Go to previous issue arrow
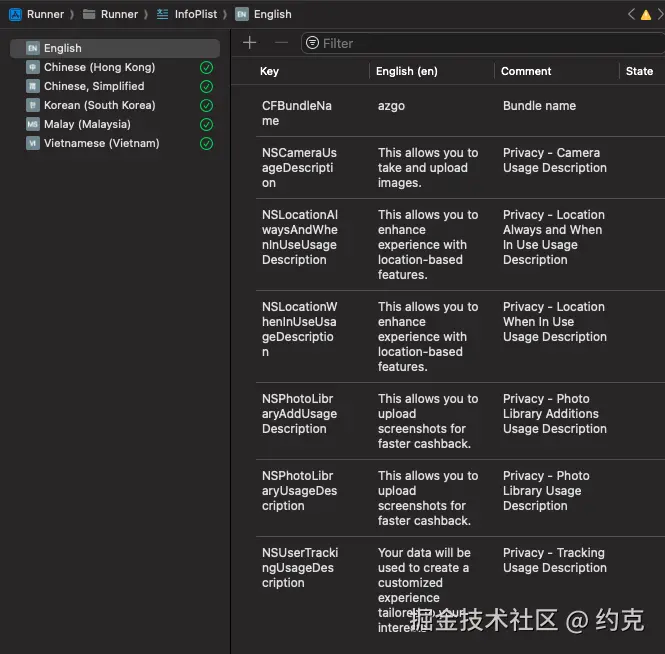The height and width of the screenshot is (654, 665). (631, 14)
